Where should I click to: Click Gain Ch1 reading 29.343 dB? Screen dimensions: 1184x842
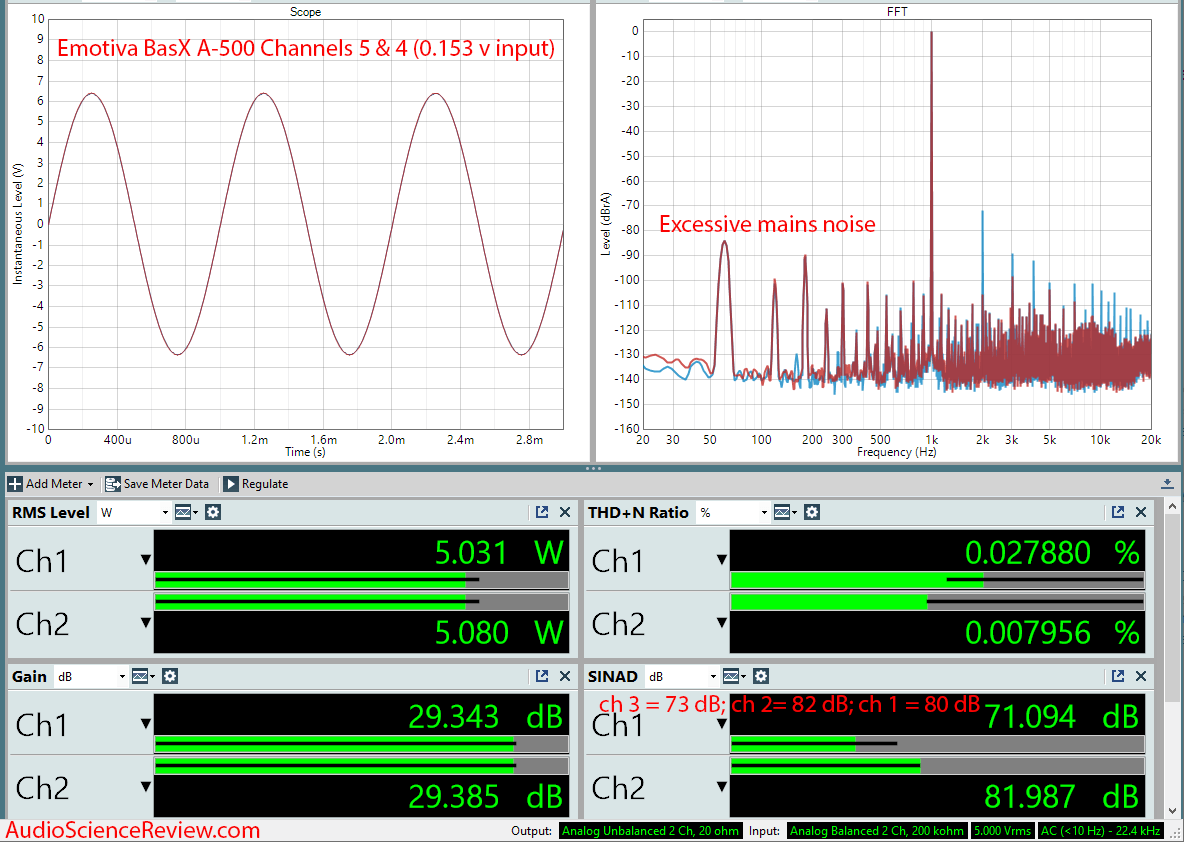tap(486, 717)
